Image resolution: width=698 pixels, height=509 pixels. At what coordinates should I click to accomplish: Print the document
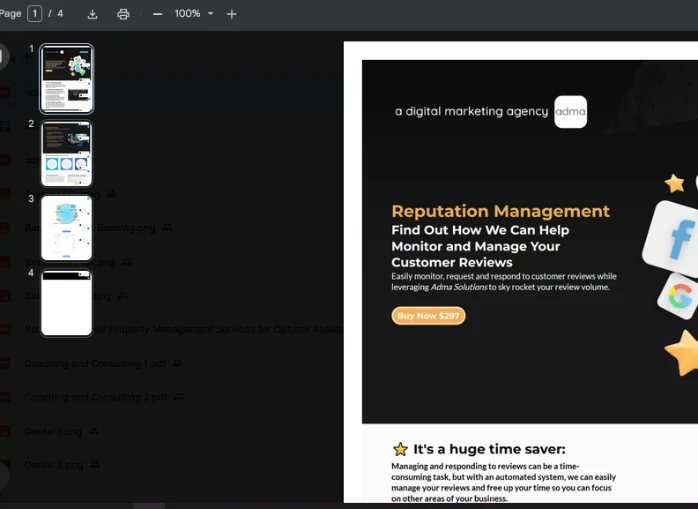[123, 14]
